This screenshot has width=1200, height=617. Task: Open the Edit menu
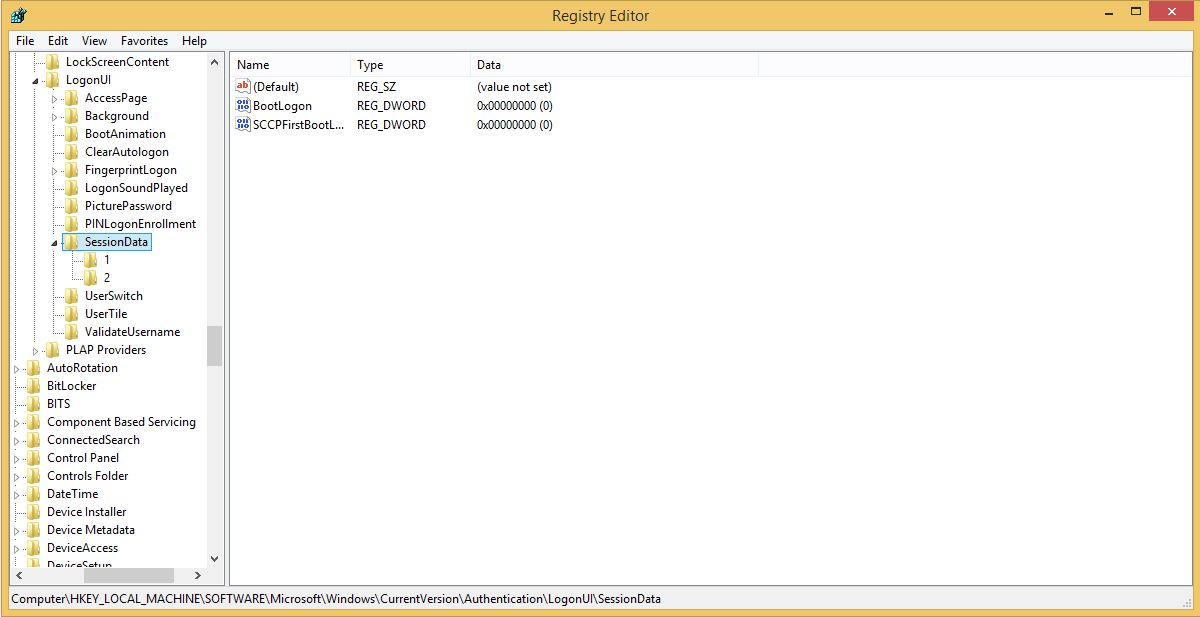click(x=58, y=41)
